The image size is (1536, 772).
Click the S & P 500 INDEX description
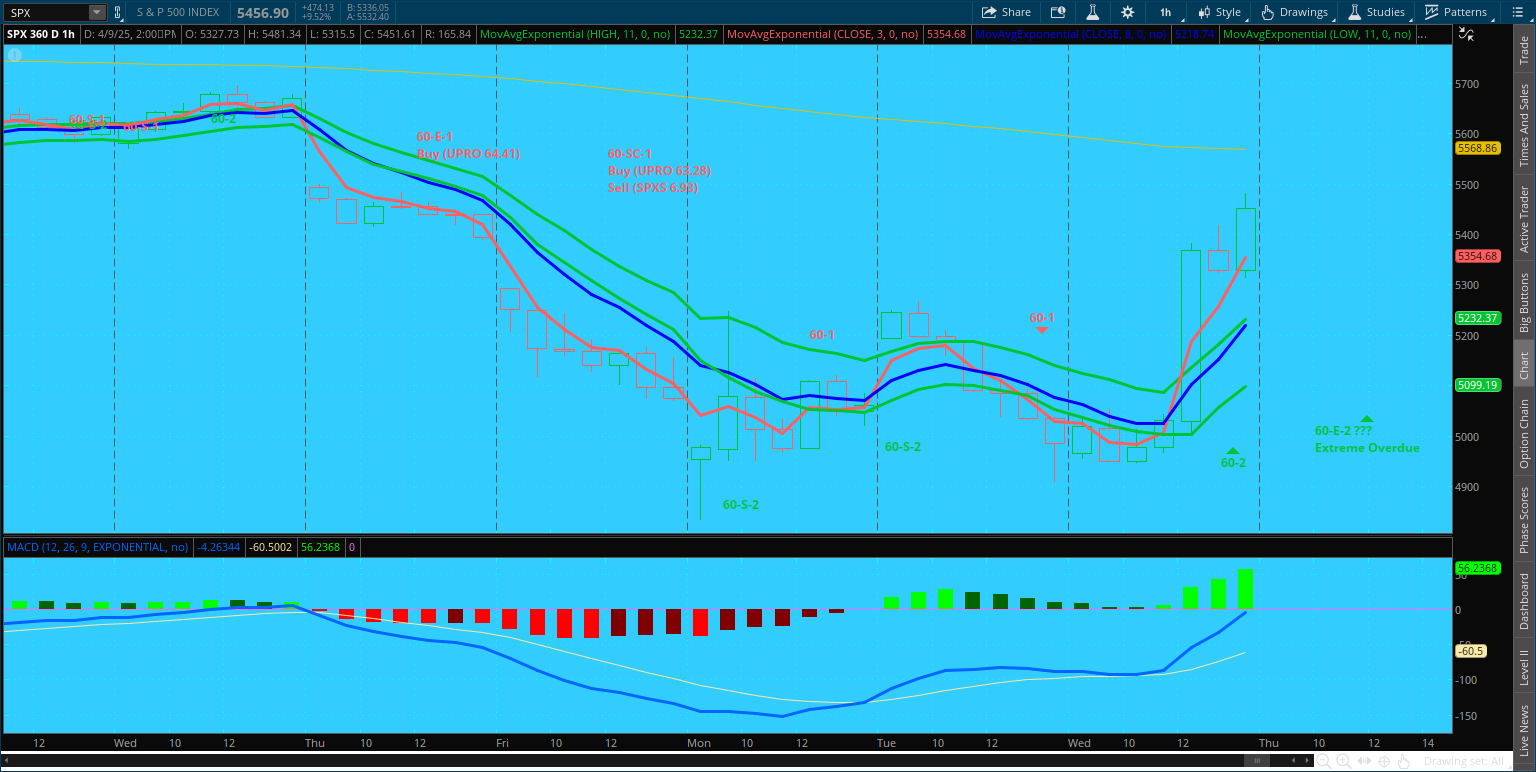point(180,12)
